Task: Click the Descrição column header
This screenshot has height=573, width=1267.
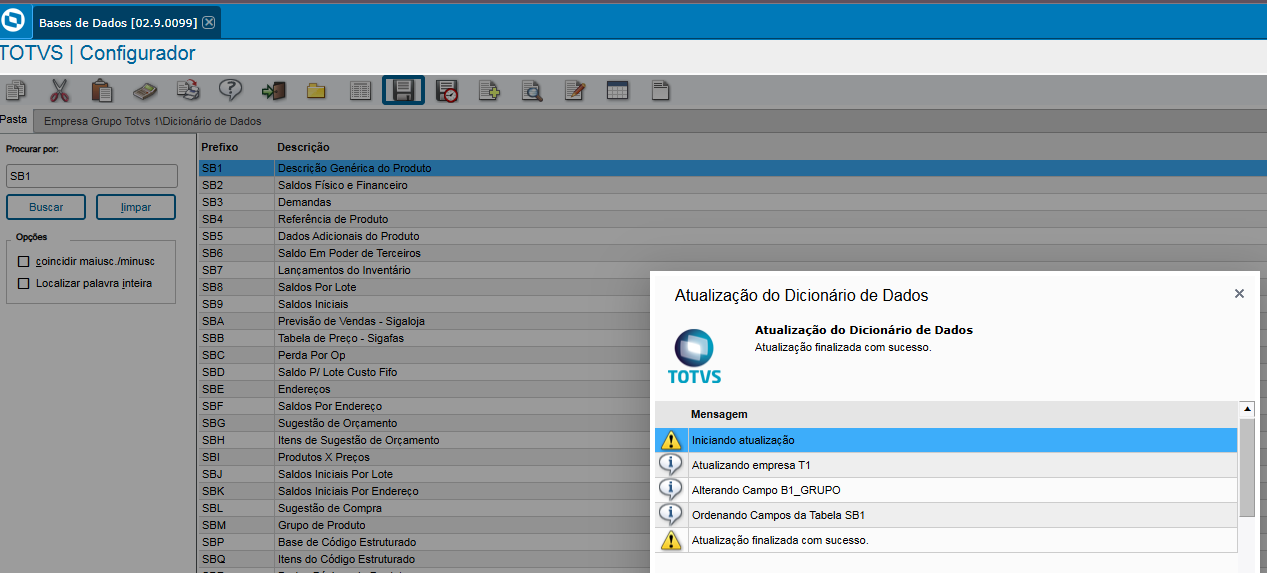Action: (x=303, y=147)
